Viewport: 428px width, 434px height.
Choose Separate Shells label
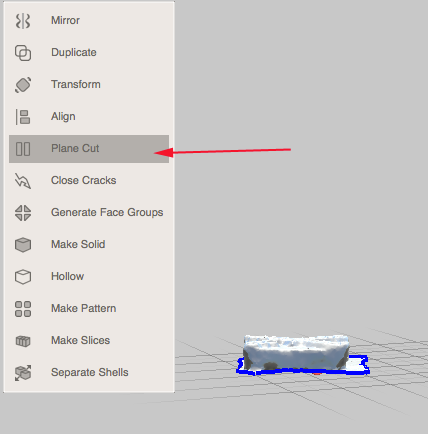[x=90, y=372]
